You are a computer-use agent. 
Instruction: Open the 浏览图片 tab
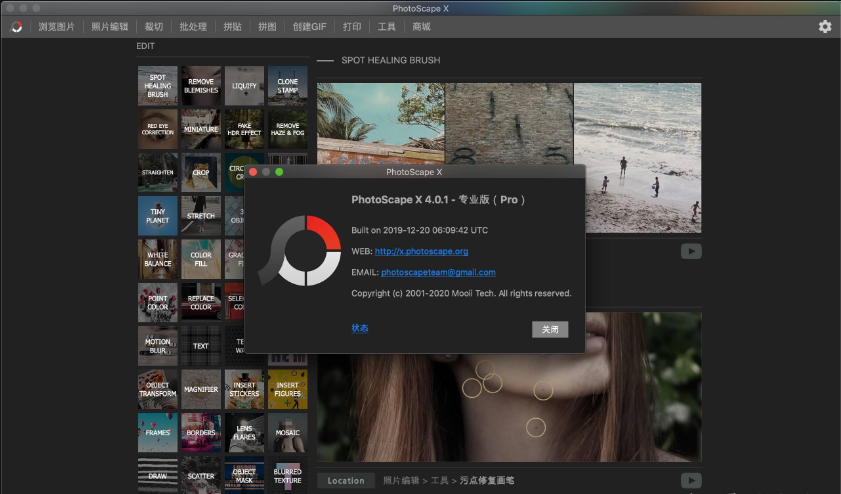tap(56, 27)
